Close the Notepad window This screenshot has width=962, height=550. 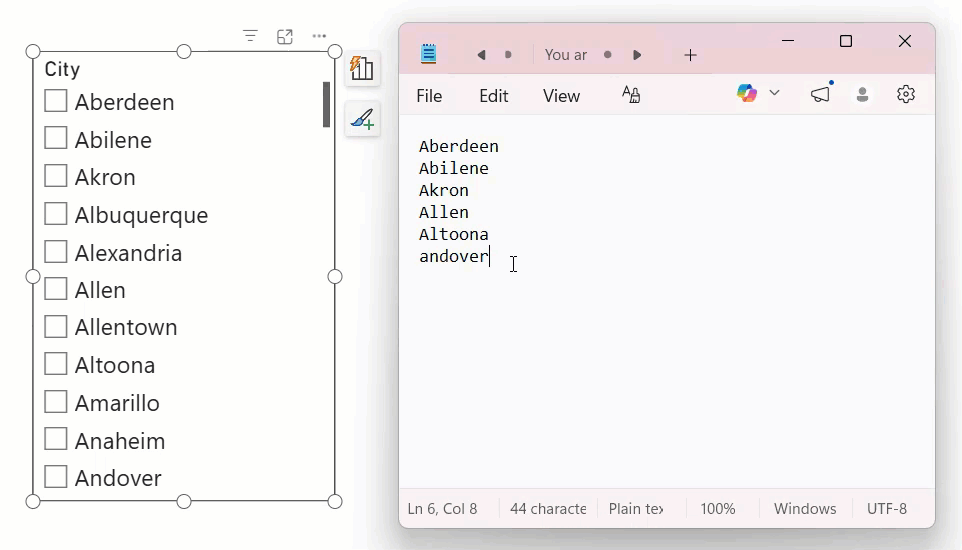point(904,41)
